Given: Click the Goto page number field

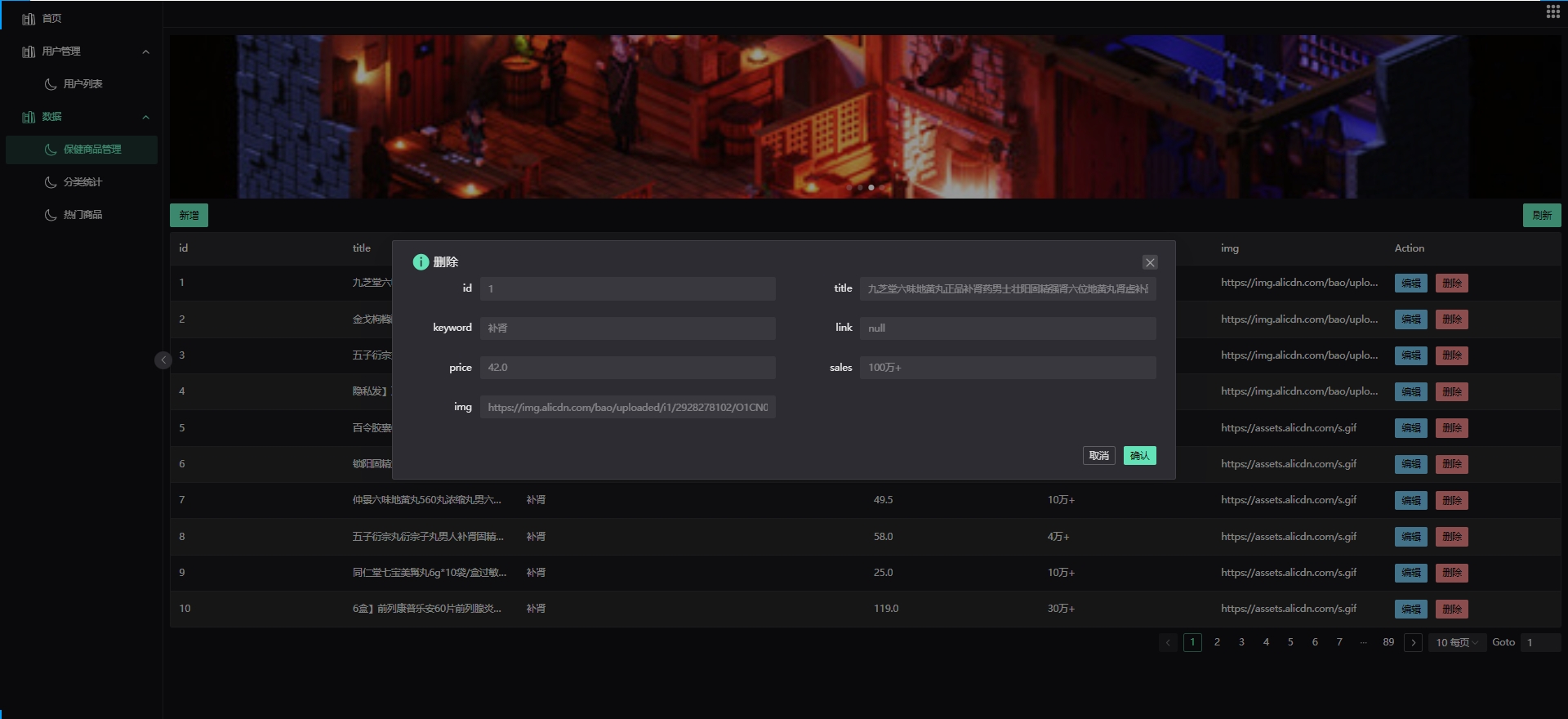Looking at the screenshot, I should 1540,642.
